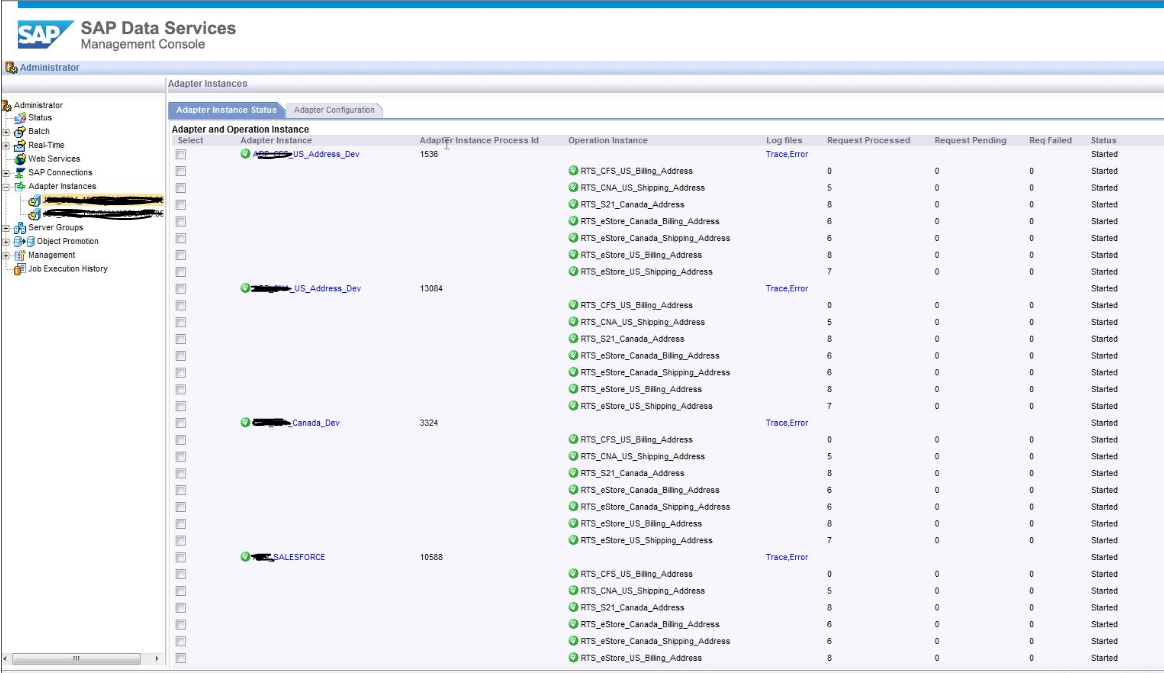
Task: Click the "Status" column header in the table
Action: click(x=1103, y=140)
